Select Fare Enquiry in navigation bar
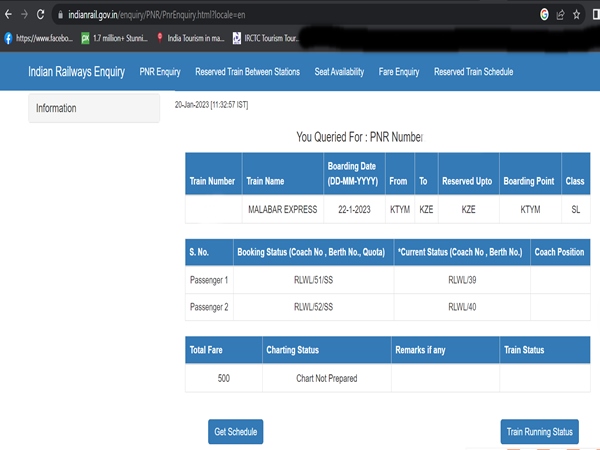Image resolution: width=600 pixels, height=450 pixels. point(399,72)
